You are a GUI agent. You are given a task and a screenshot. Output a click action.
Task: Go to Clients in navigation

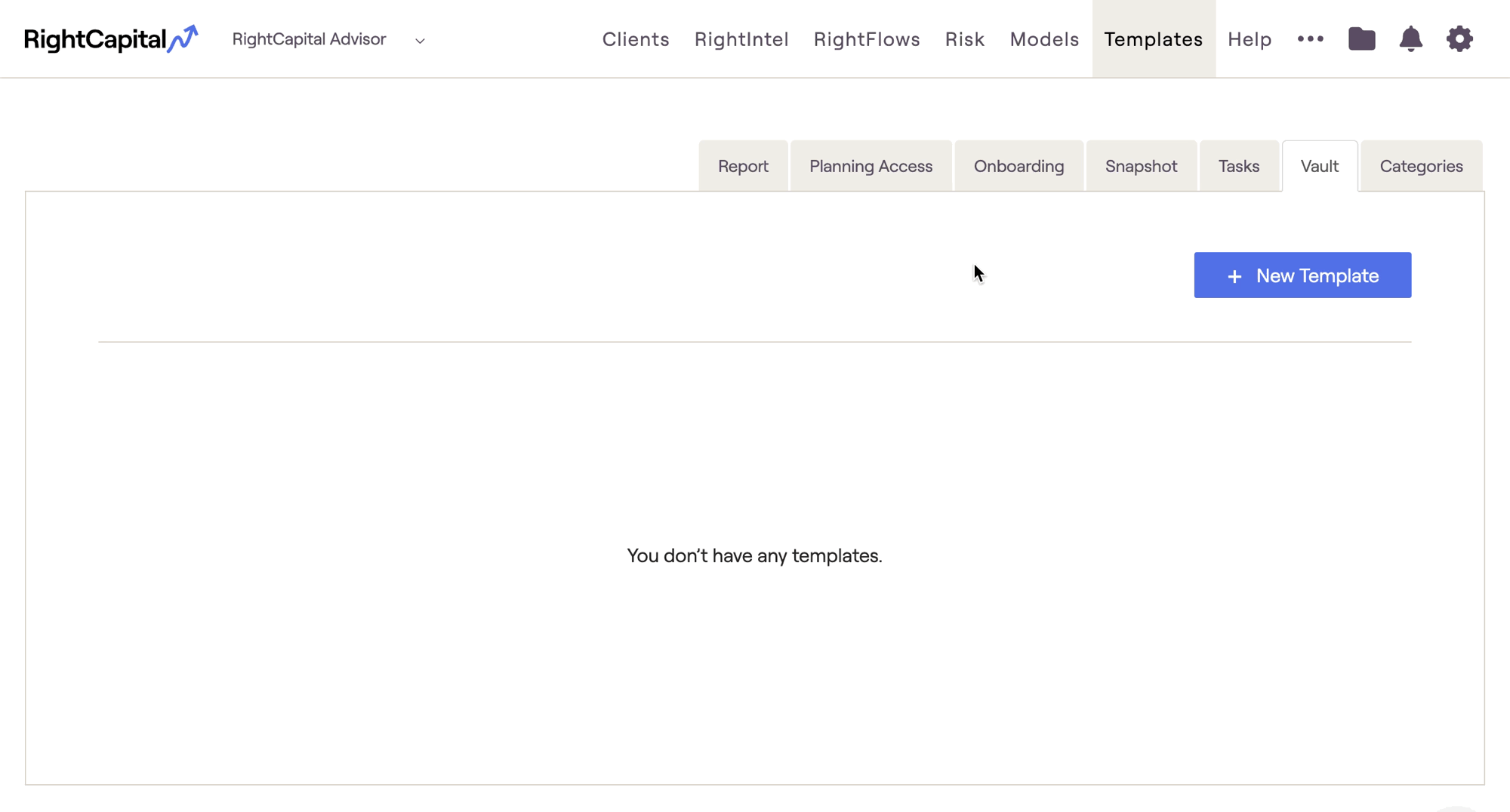point(636,39)
